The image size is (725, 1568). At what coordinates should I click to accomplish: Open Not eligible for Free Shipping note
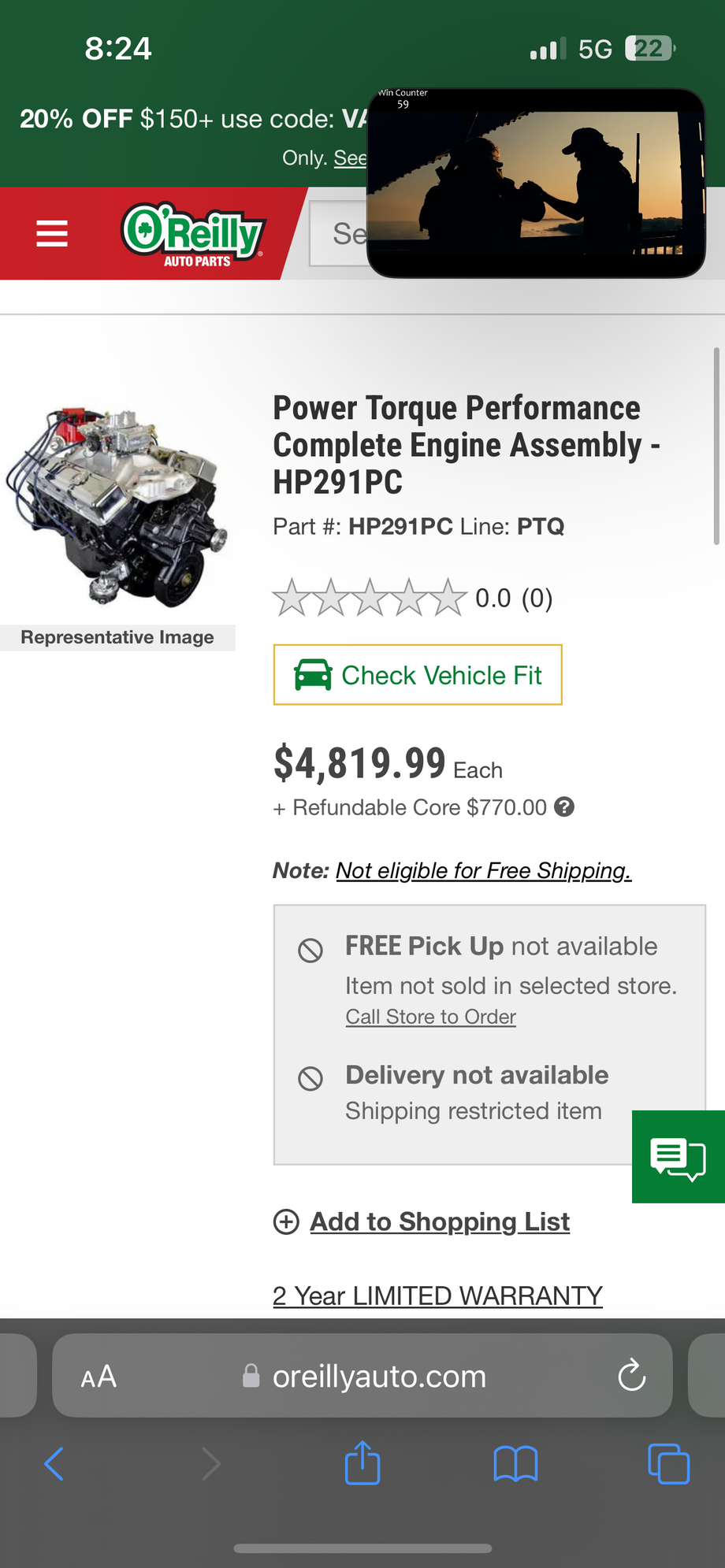(483, 870)
